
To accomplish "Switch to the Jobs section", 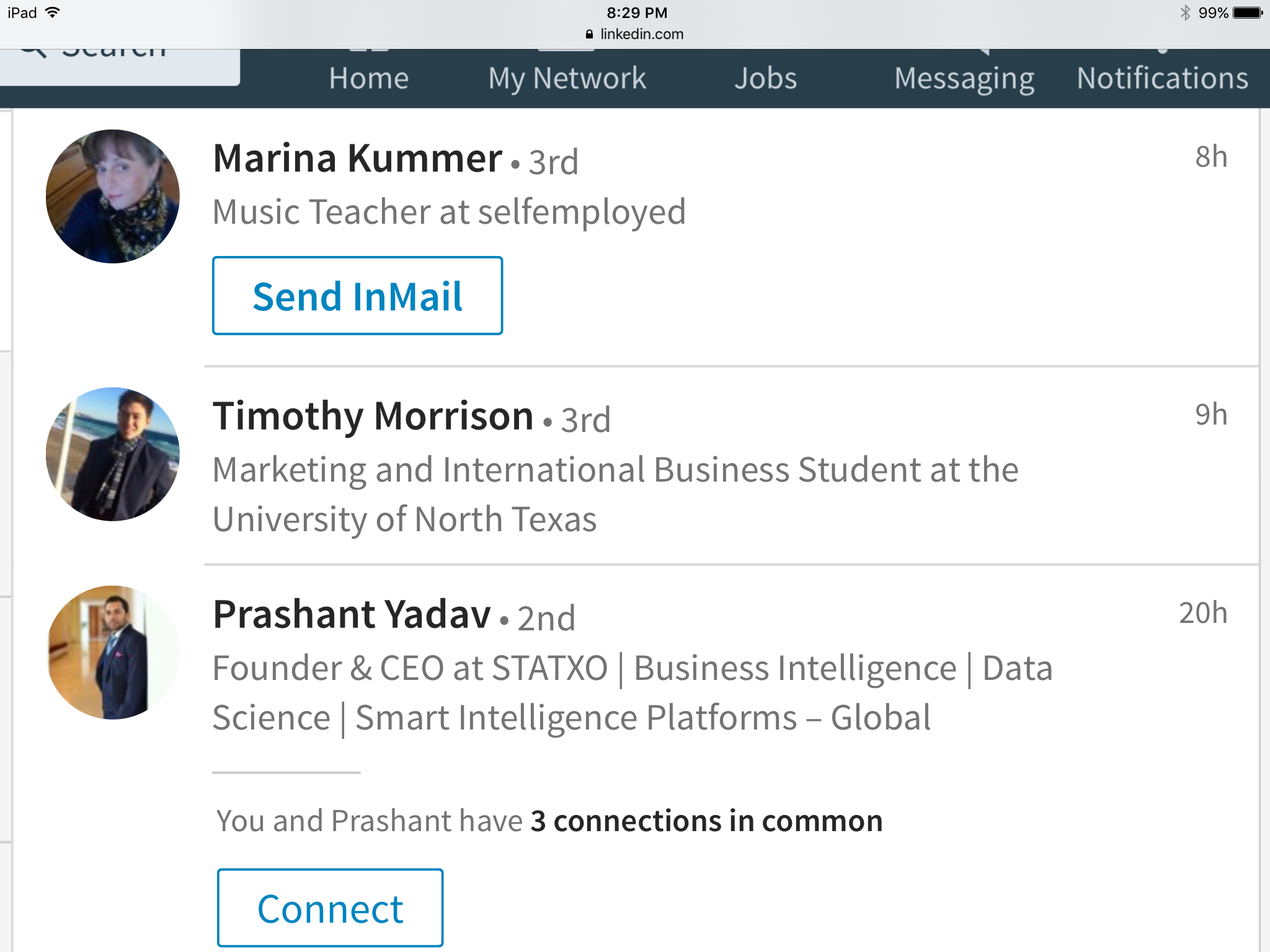I will tap(765, 78).
